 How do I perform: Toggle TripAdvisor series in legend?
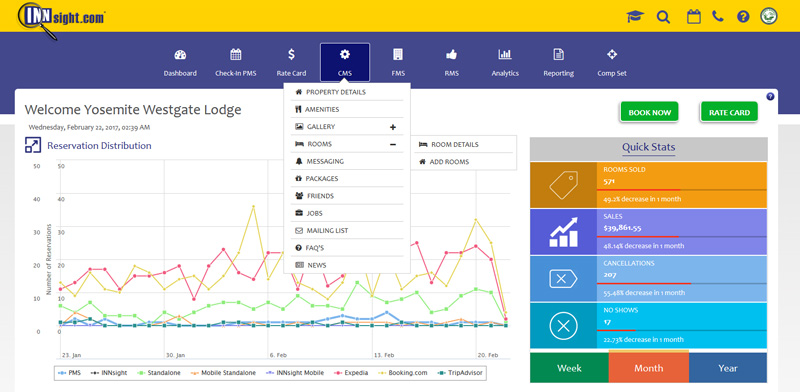click(459, 373)
